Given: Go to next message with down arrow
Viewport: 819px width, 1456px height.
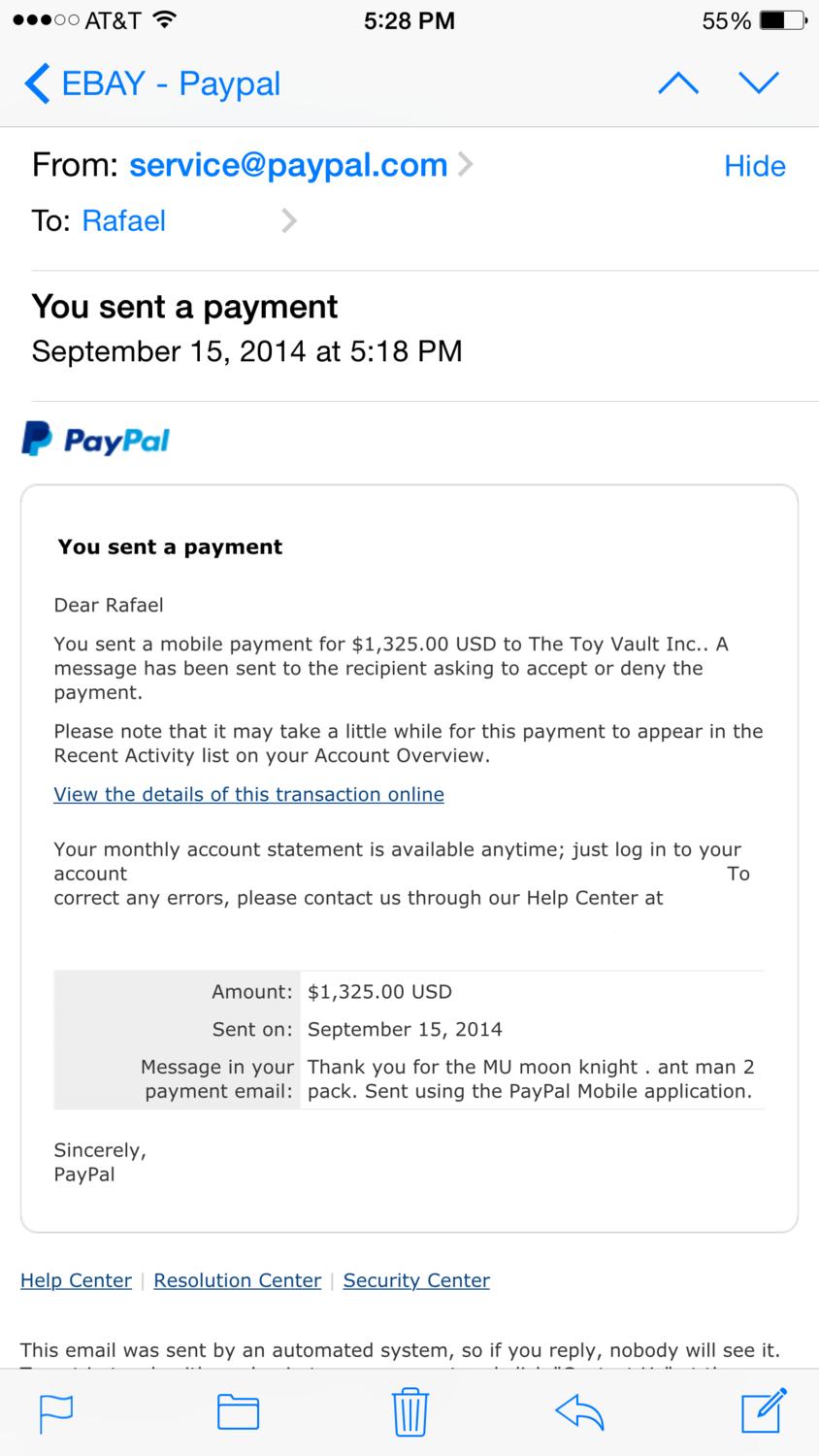Looking at the screenshot, I should pyautogui.click(x=759, y=83).
